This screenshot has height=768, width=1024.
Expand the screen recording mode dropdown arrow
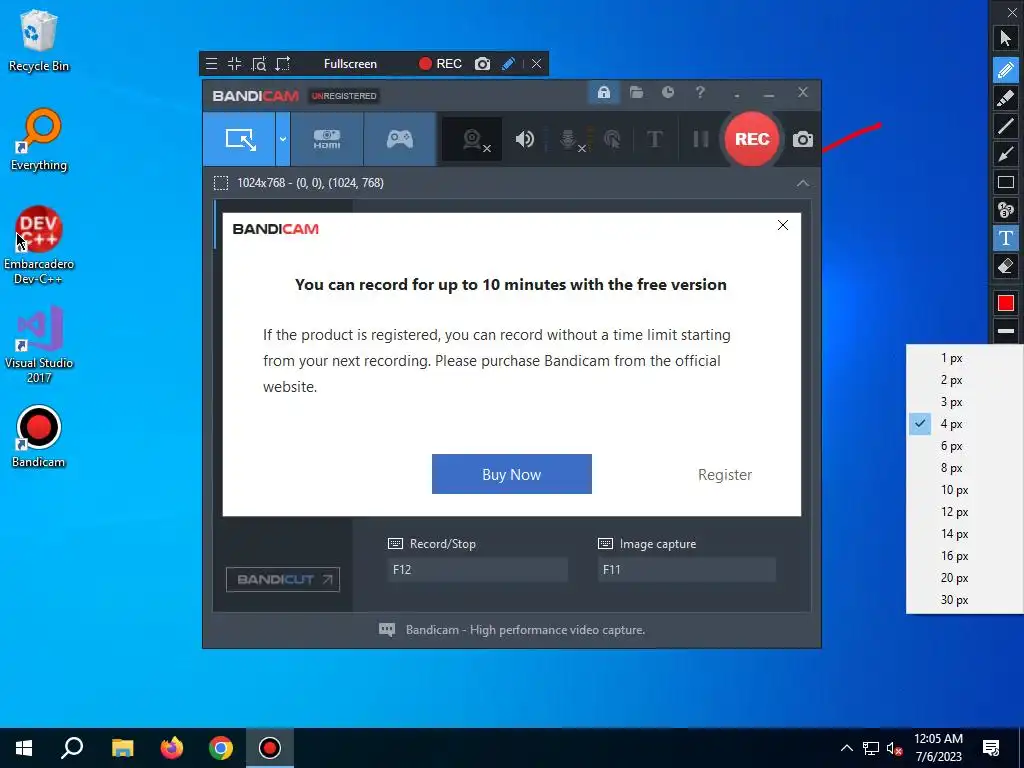coord(283,139)
